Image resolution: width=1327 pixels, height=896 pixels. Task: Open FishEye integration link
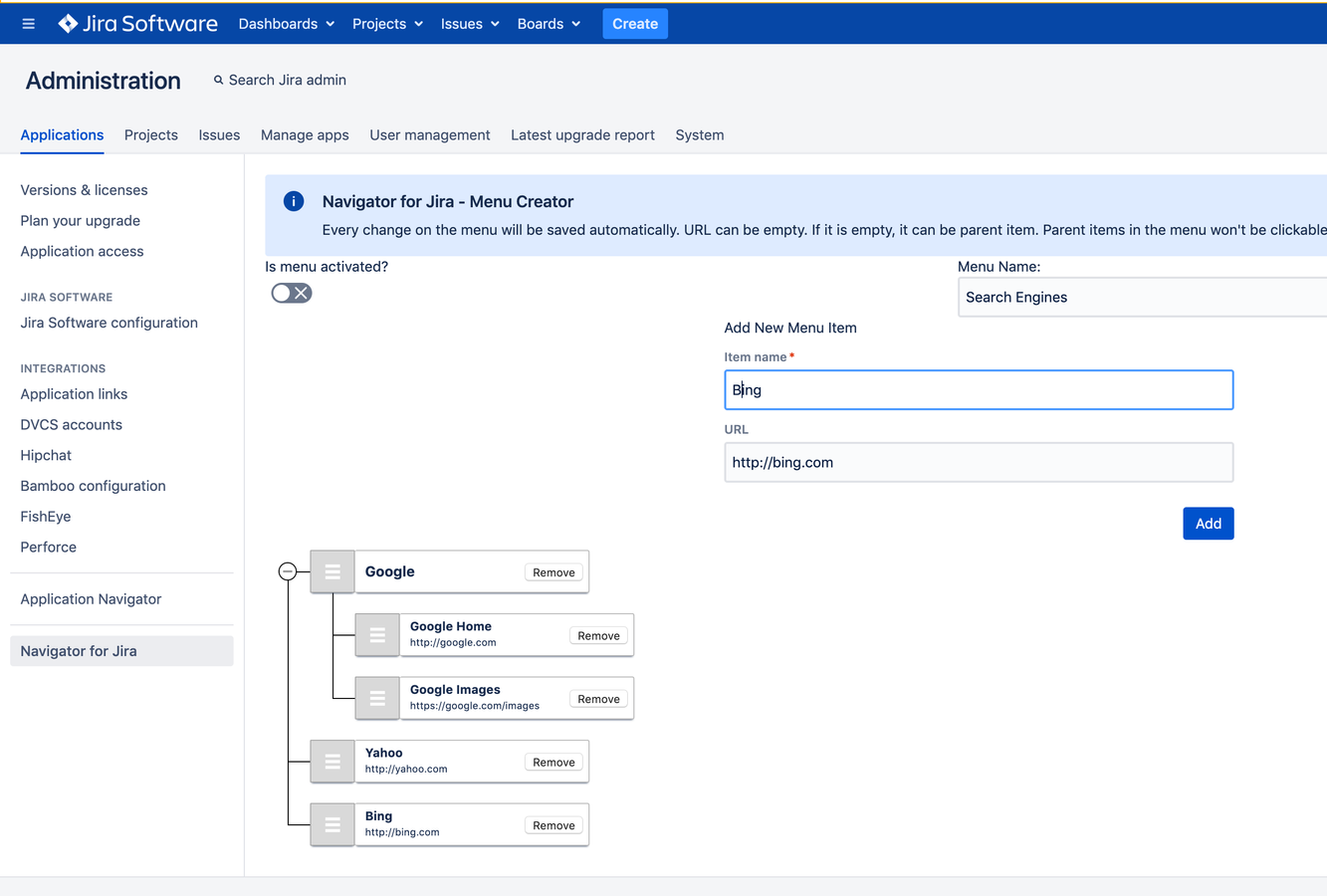pos(46,517)
